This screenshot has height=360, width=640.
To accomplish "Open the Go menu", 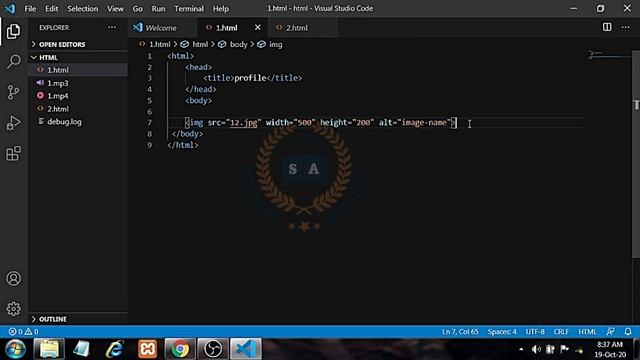I will 138,9.
